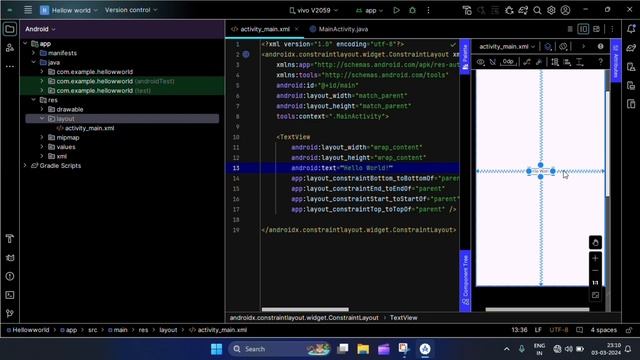The image size is (640, 360).
Task: Show design warnings and errors icon
Action: click(600, 47)
